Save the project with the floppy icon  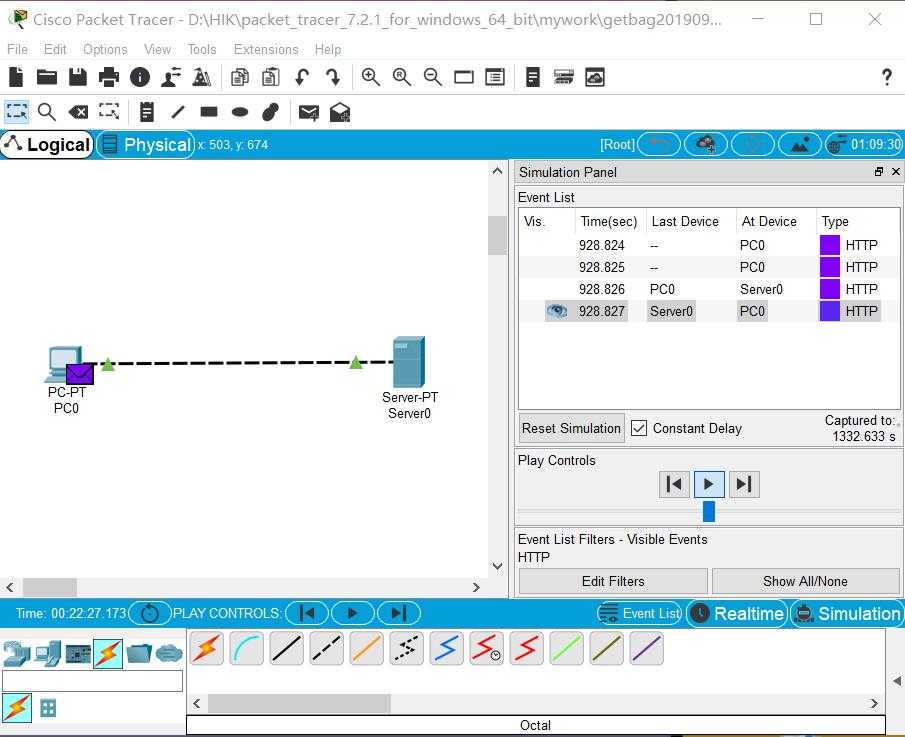click(78, 77)
